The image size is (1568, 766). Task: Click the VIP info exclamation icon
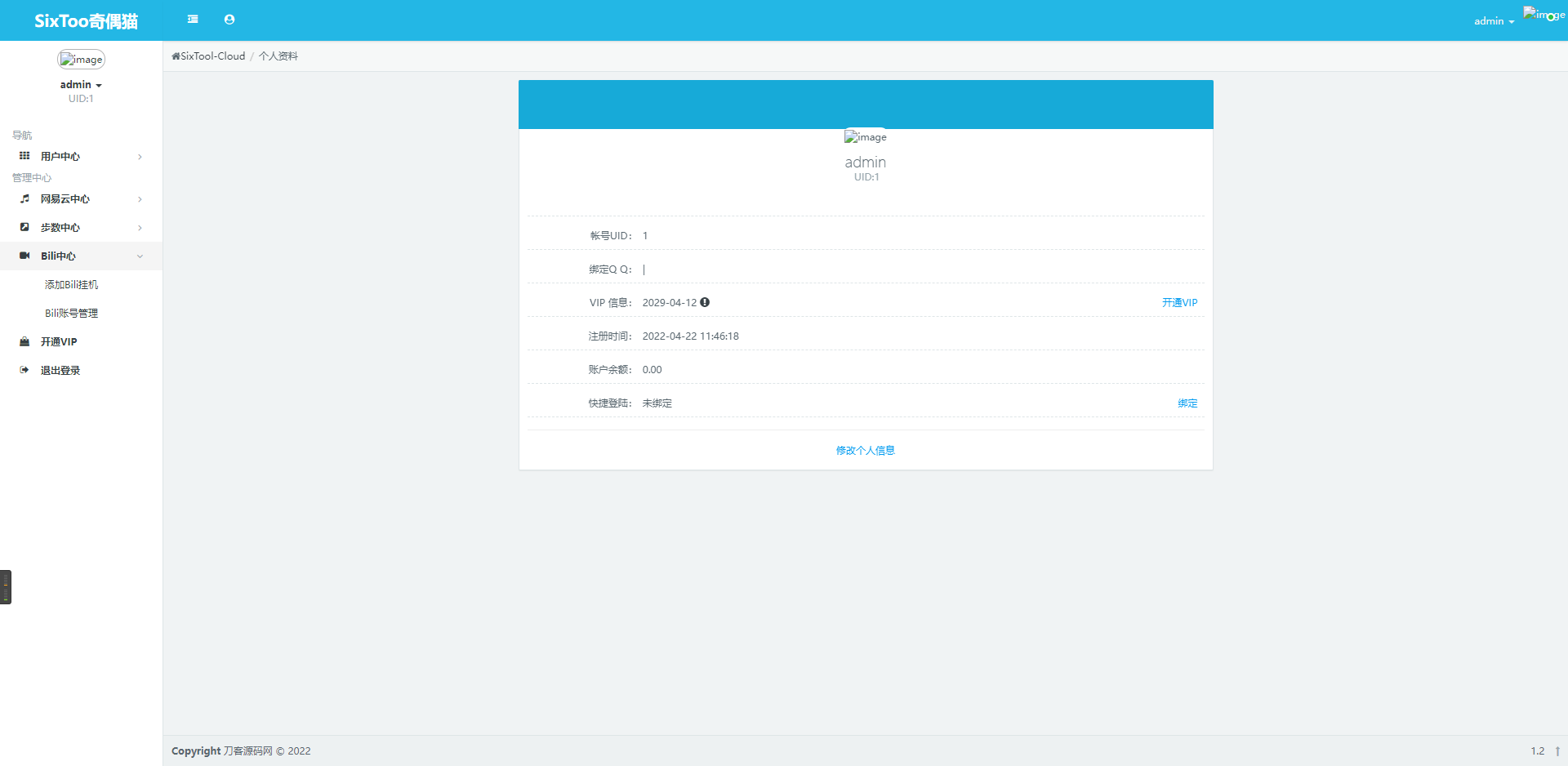[705, 302]
